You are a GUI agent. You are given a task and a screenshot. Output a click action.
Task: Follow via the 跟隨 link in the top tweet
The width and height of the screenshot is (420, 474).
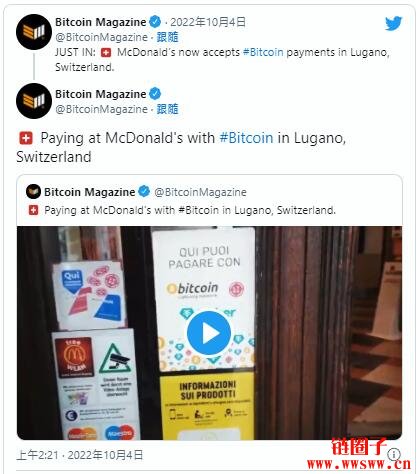click(x=167, y=37)
